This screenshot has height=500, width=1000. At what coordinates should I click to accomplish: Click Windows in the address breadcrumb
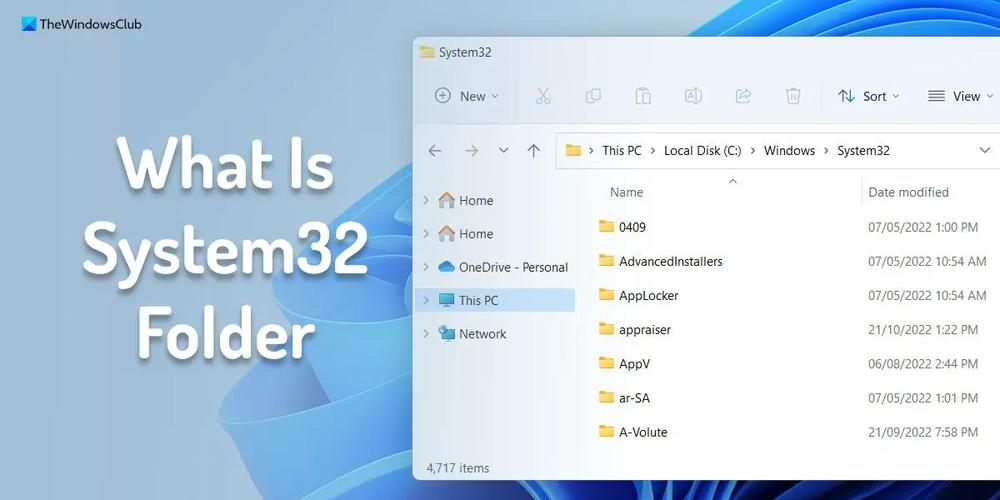789,151
